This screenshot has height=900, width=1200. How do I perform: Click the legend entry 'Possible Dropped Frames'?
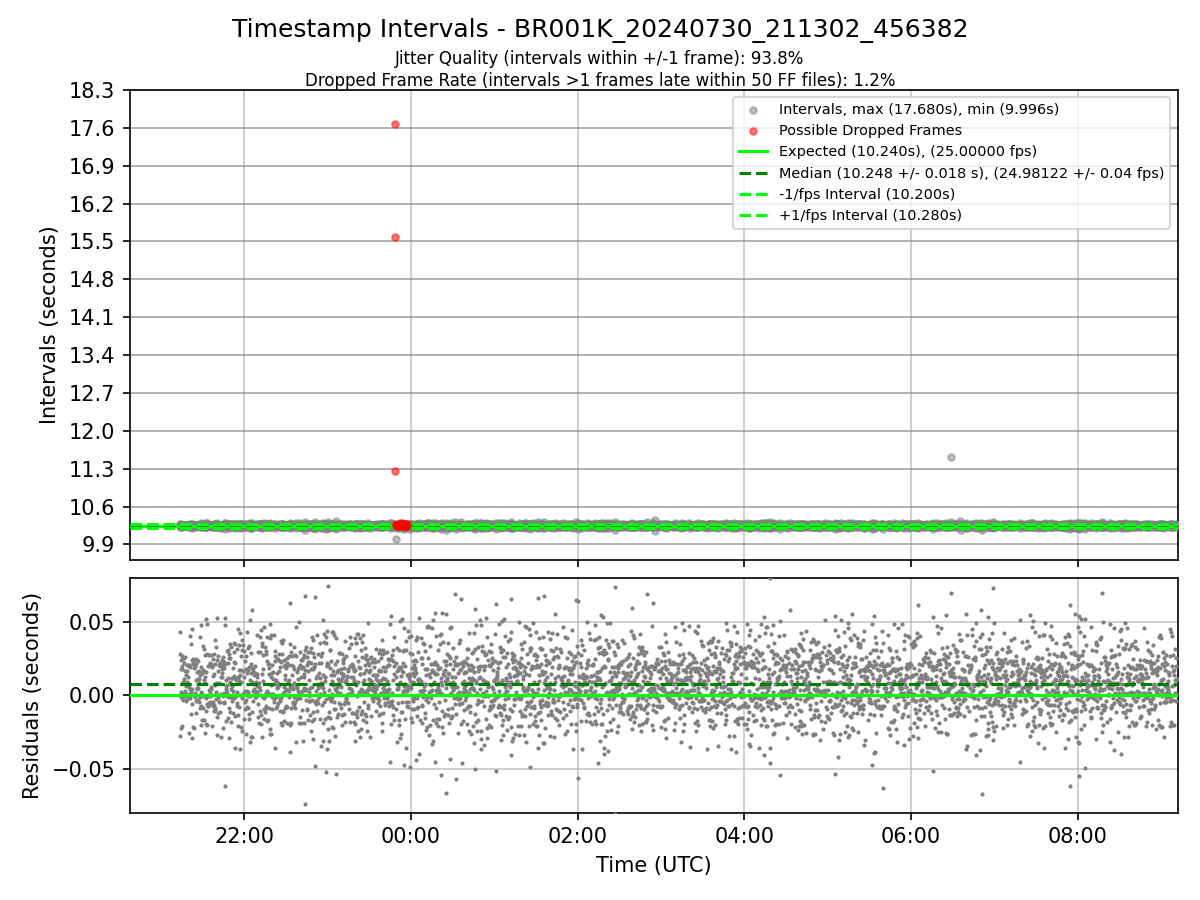870,130
